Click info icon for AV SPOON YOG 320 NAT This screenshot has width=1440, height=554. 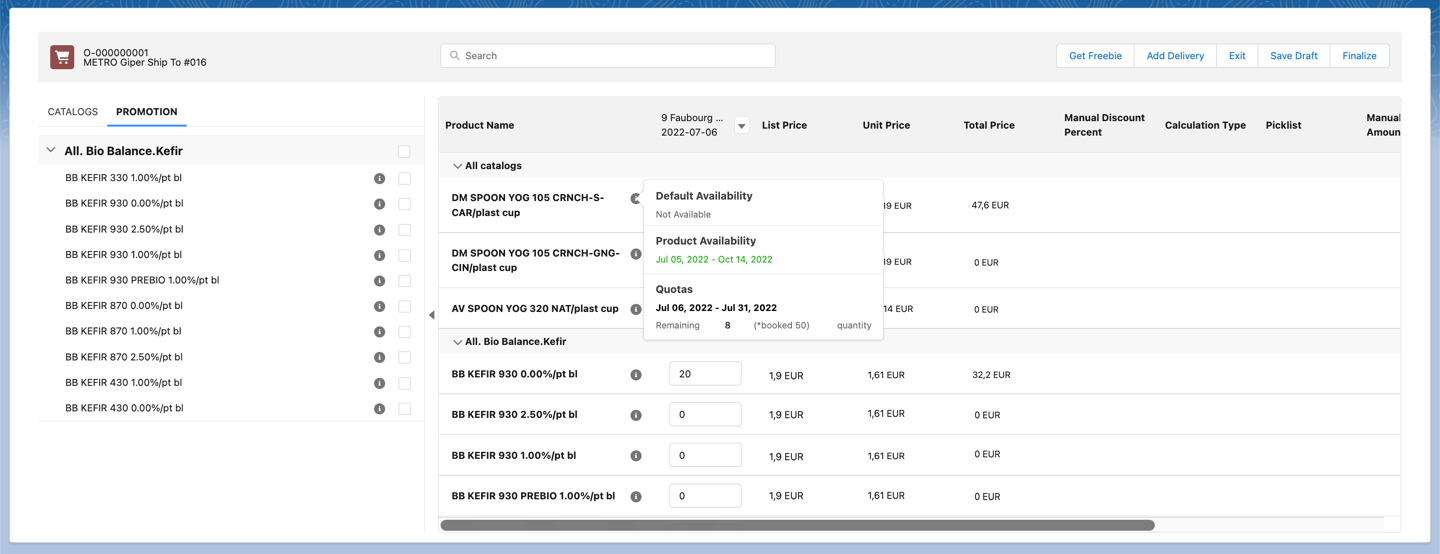(x=635, y=309)
